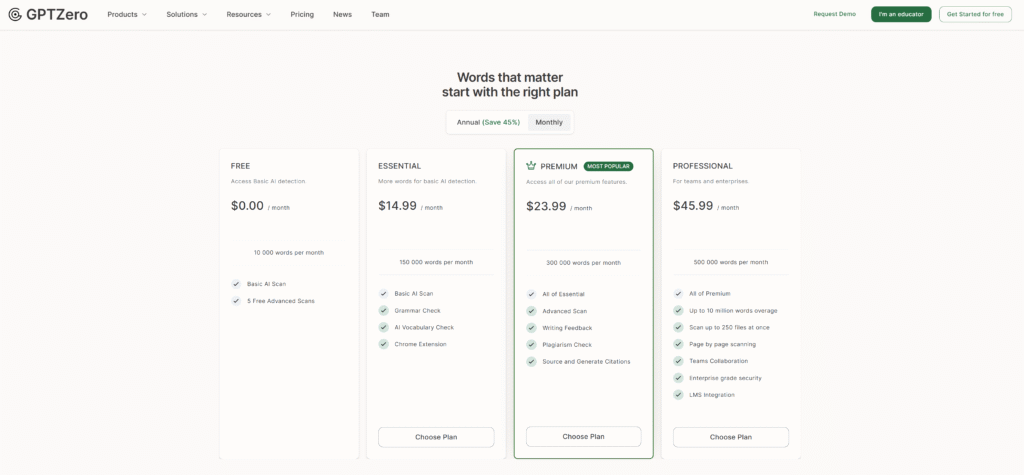
Task: Expand the Resources navigation dropdown
Action: 249,14
